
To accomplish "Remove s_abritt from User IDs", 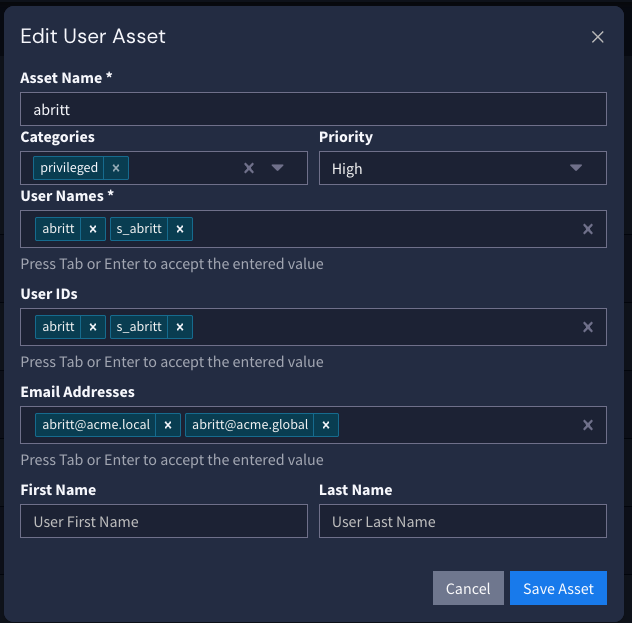I will tap(180, 327).
